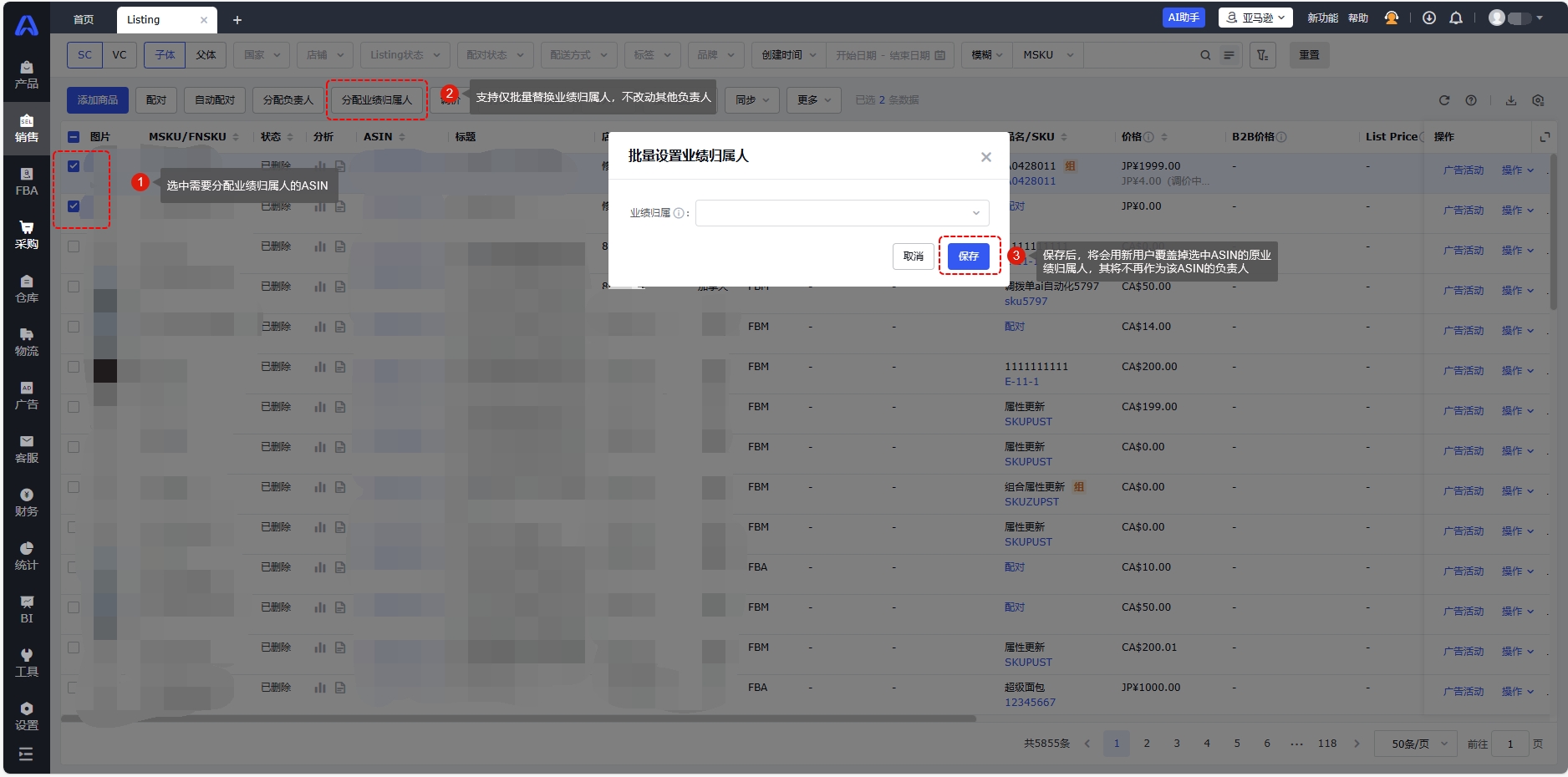Expand the 国家 filter dropdown
The image size is (1568, 777).
pos(262,55)
